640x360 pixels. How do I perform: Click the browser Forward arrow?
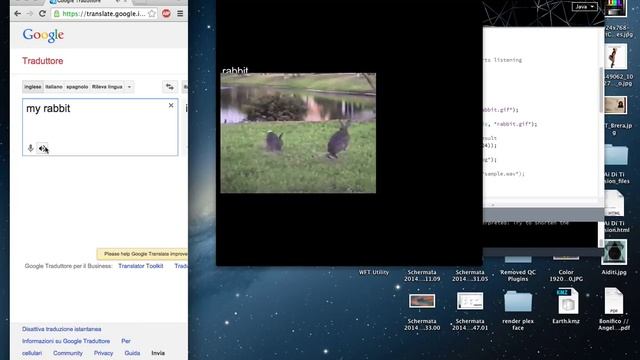pos(30,13)
